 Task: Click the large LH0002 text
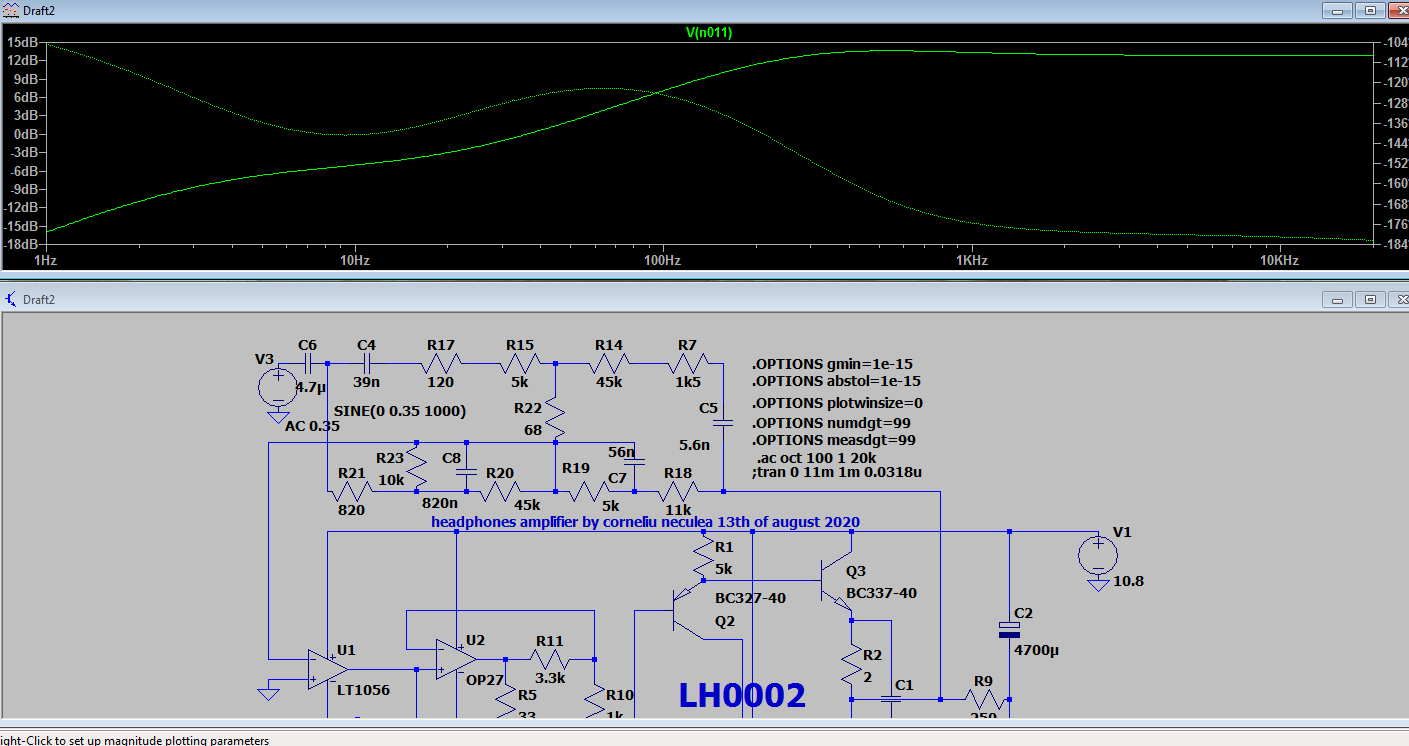click(742, 695)
